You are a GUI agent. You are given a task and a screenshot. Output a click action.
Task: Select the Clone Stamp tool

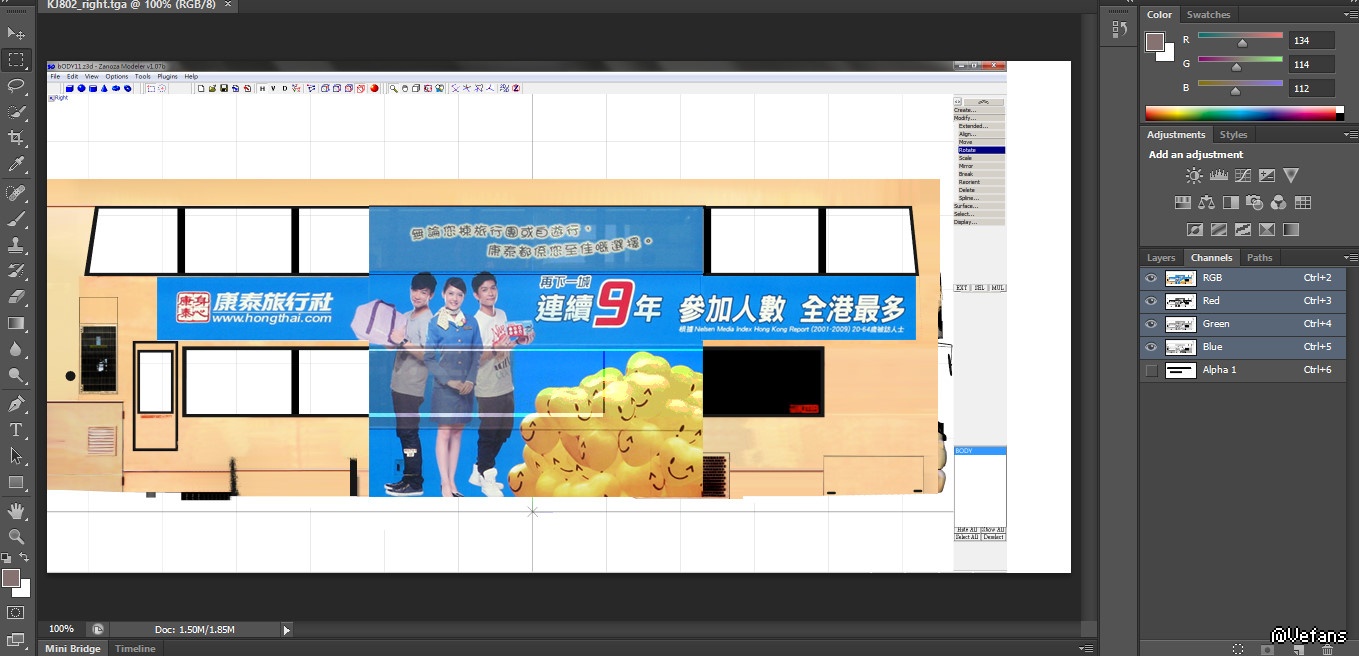tap(16, 245)
